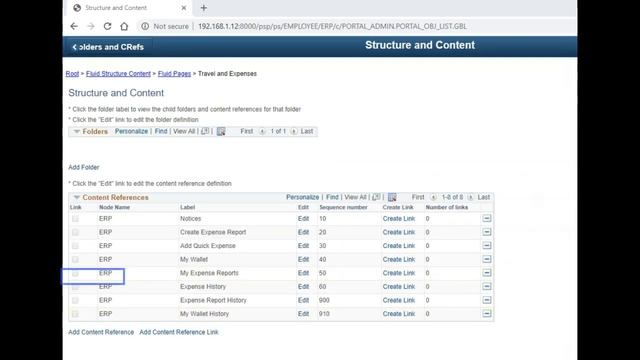The height and width of the screenshot is (360, 640).
Task: Go back using browser back arrow
Action: (74, 26)
